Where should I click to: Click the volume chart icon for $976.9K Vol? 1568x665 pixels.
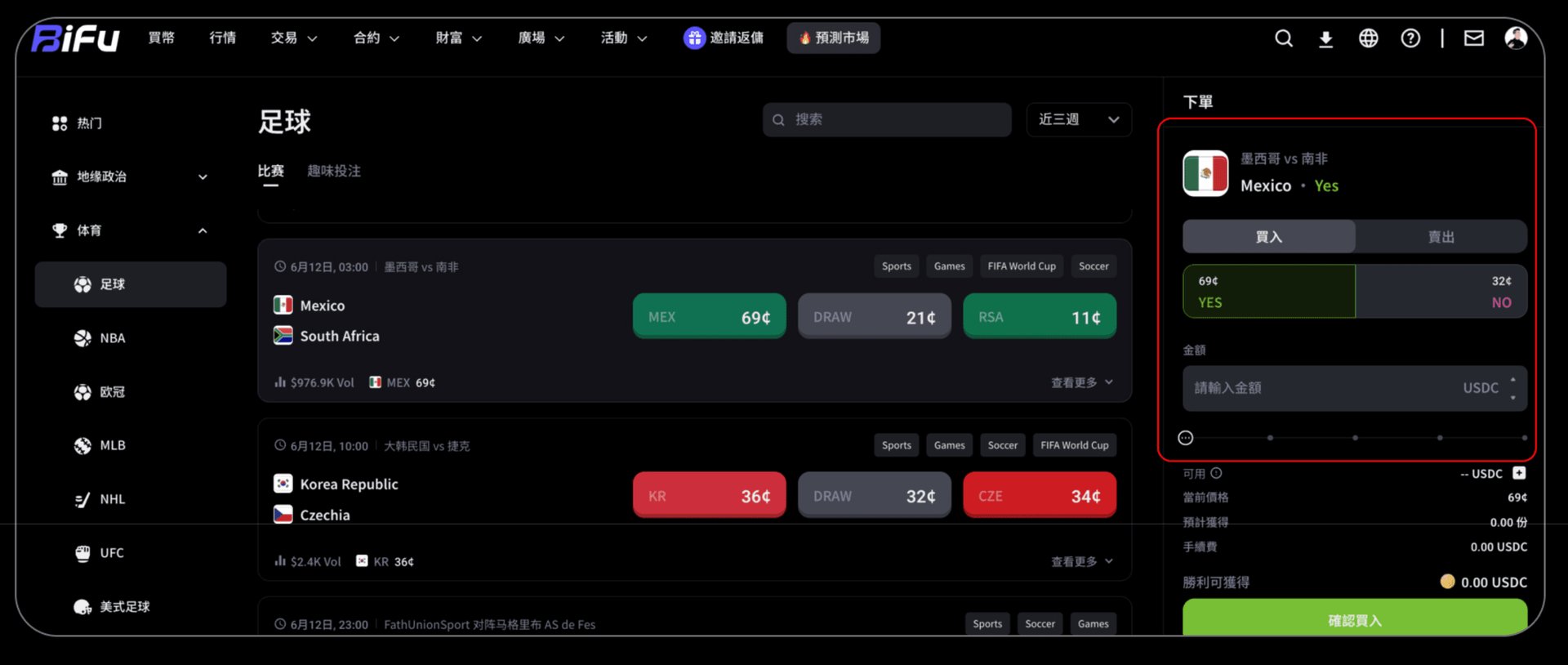[x=280, y=382]
